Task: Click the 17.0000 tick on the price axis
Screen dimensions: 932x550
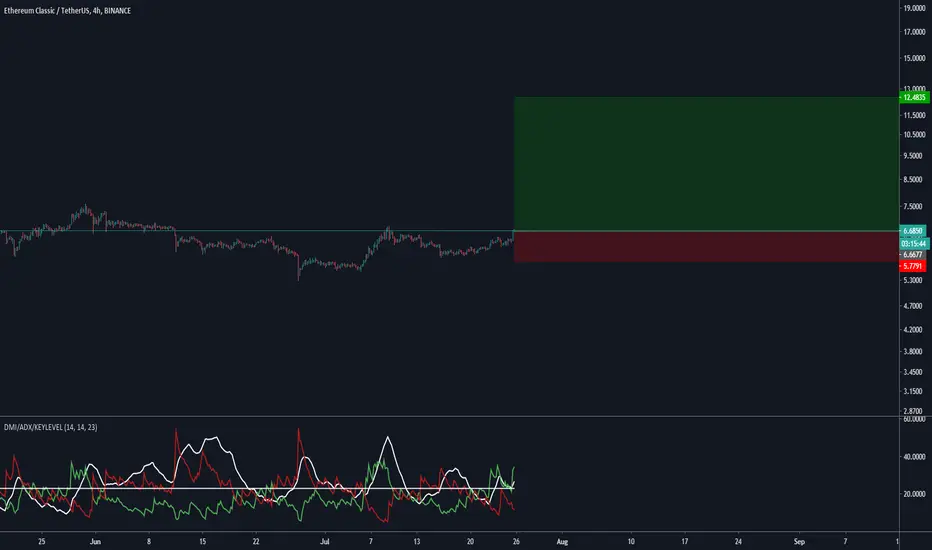Action: coord(914,32)
